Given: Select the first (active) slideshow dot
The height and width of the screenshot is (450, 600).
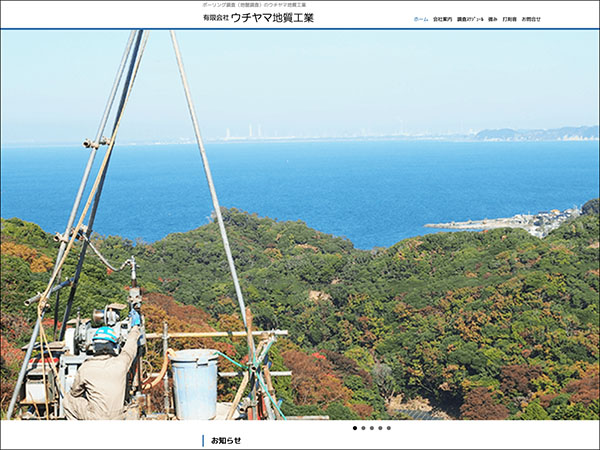Looking at the screenshot, I should pos(354,428).
